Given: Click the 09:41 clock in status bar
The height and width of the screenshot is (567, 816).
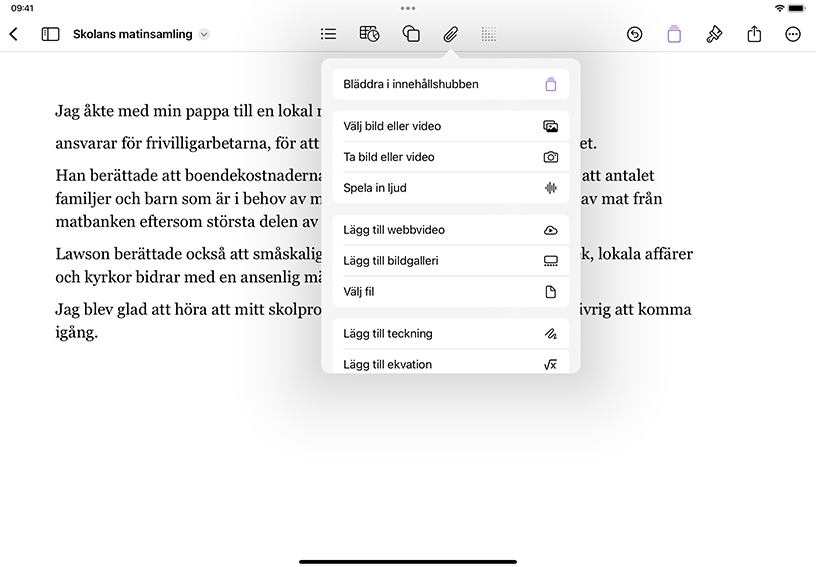Looking at the screenshot, I should click(x=22, y=8).
